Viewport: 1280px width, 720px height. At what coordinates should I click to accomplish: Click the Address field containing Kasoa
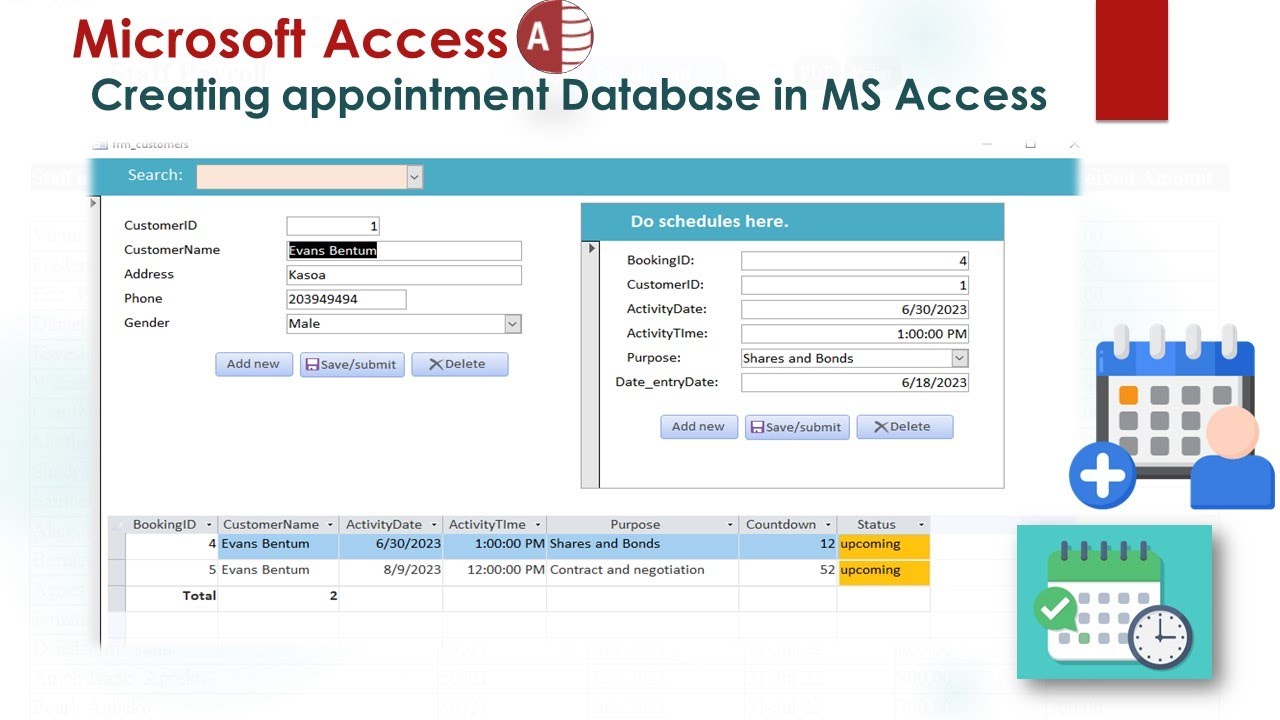tap(404, 275)
